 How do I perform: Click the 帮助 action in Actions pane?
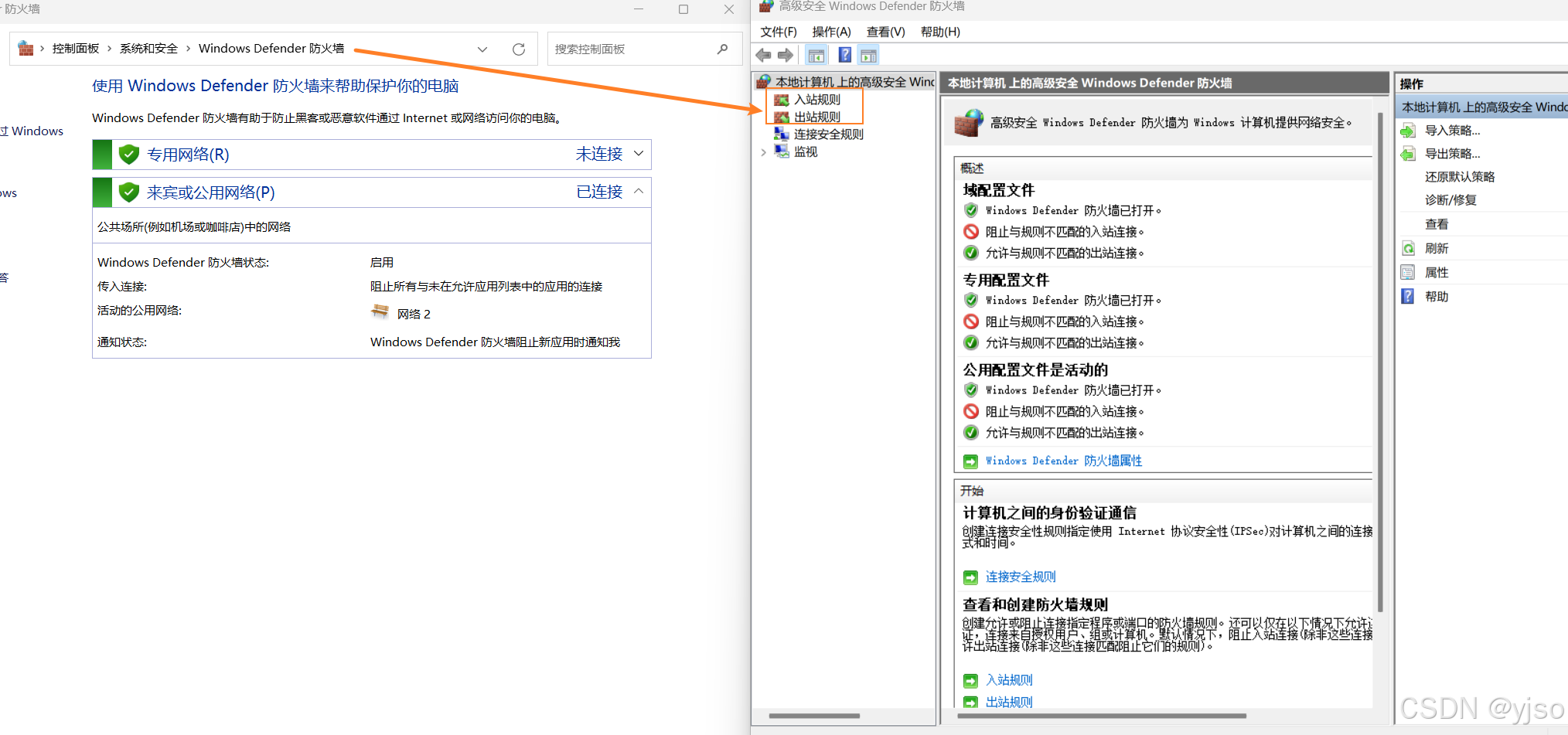(1437, 296)
